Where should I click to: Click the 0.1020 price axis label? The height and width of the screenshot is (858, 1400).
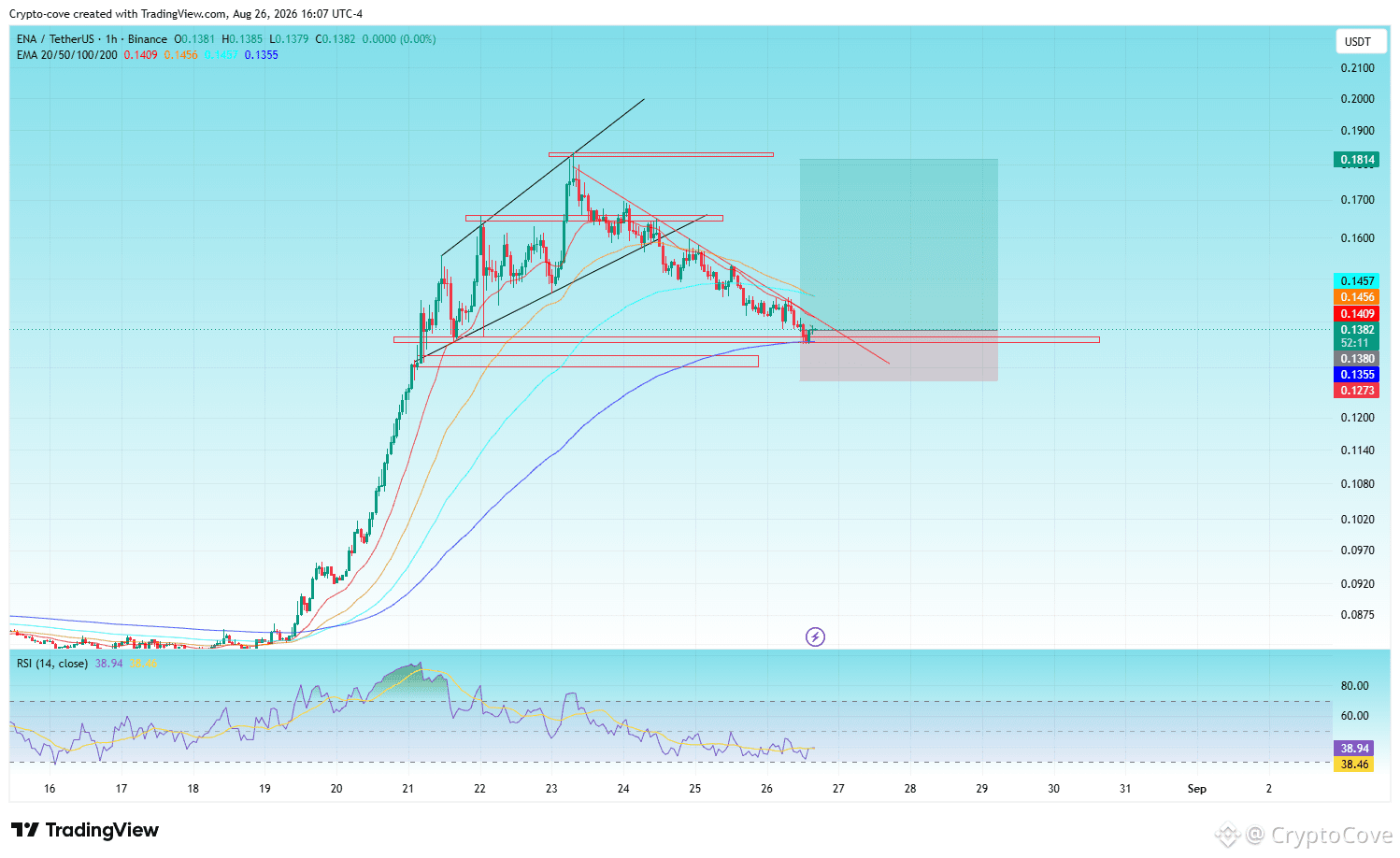(x=1357, y=520)
